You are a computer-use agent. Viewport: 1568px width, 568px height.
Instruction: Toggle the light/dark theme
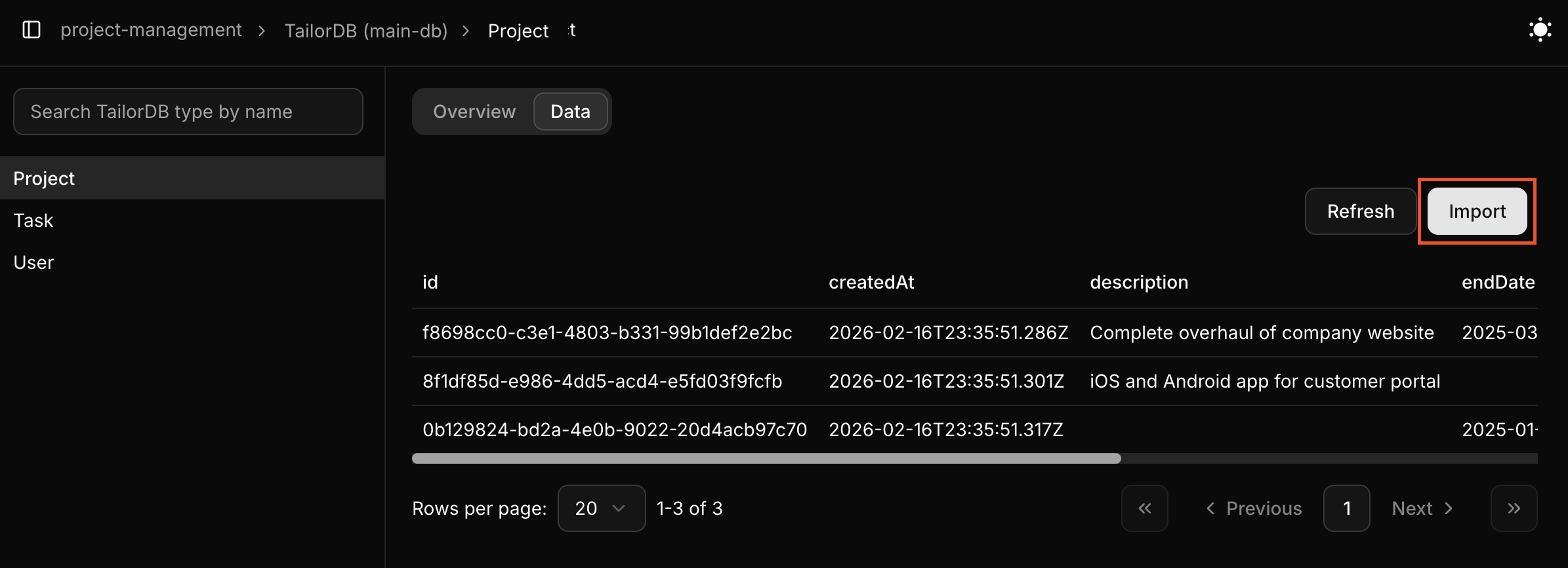pyautogui.click(x=1539, y=30)
